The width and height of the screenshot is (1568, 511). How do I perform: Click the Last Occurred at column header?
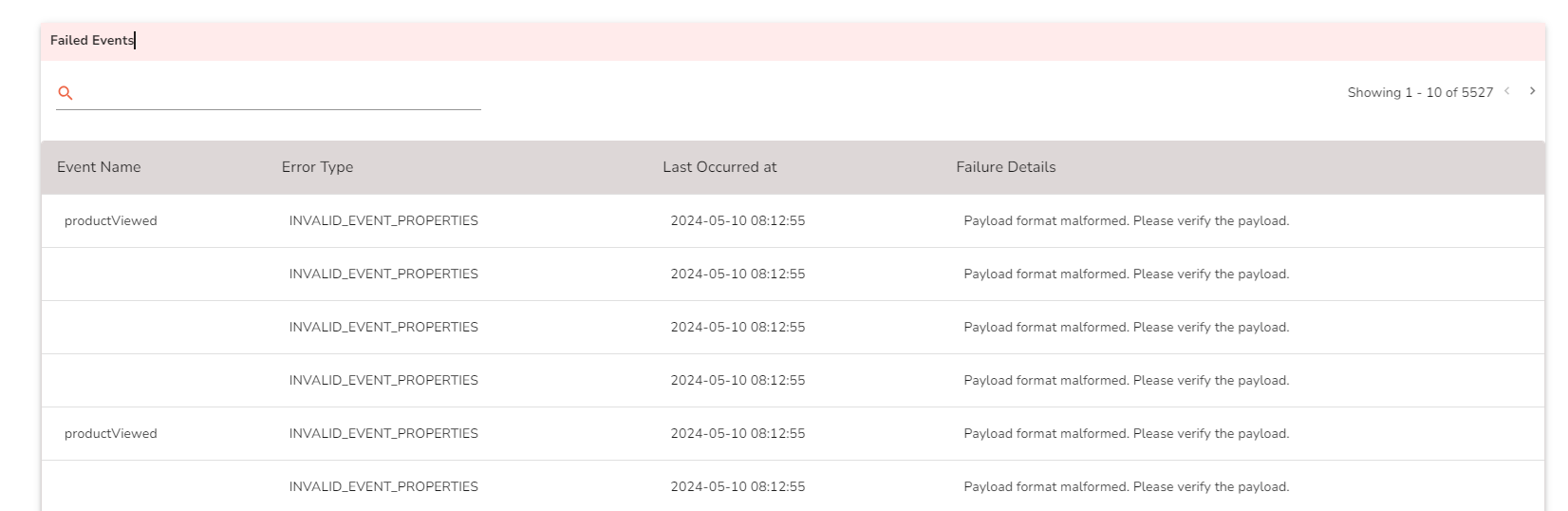719,167
